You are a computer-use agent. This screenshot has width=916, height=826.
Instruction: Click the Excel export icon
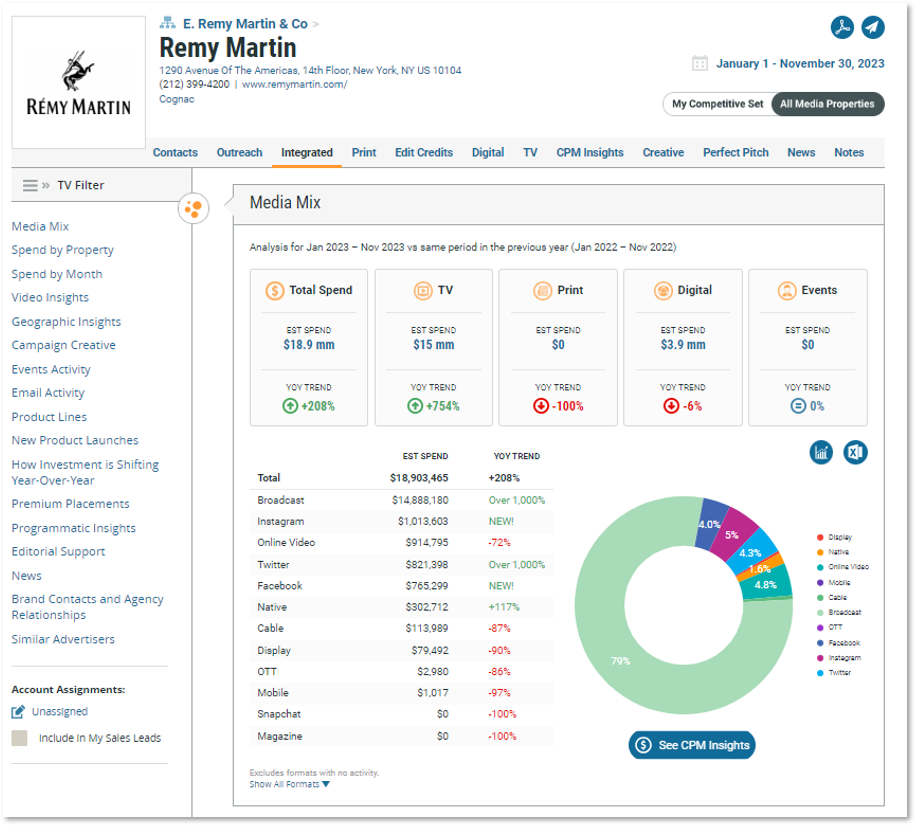[855, 452]
